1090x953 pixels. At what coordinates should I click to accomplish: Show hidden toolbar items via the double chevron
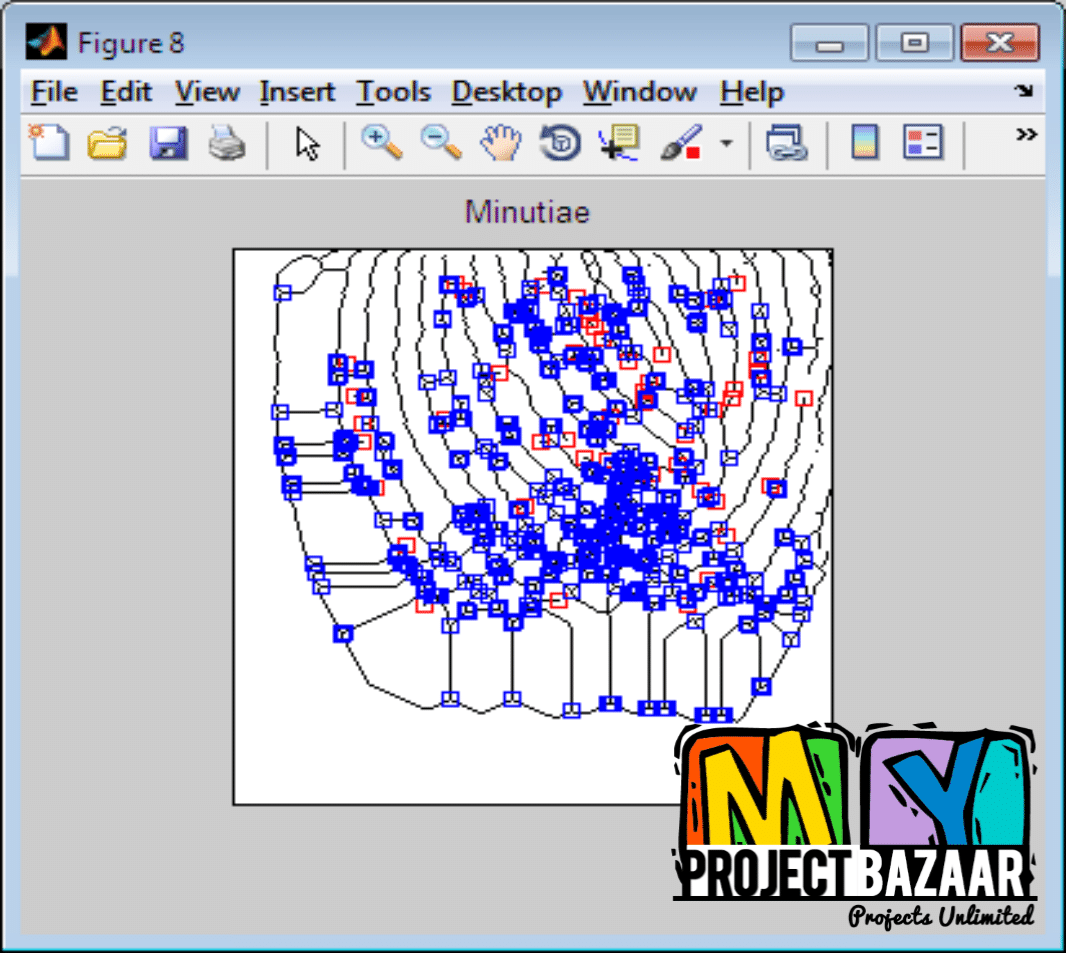1025,135
